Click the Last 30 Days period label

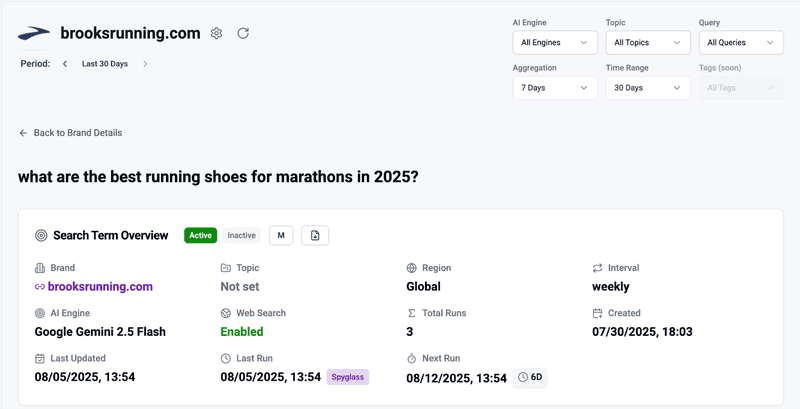point(105,64)
